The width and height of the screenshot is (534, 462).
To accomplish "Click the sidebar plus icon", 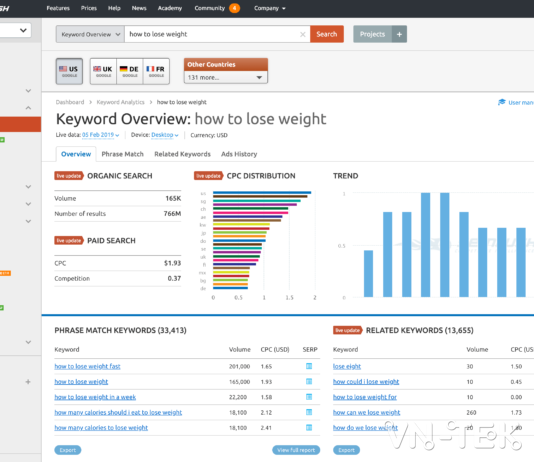I will click(28, 382).
